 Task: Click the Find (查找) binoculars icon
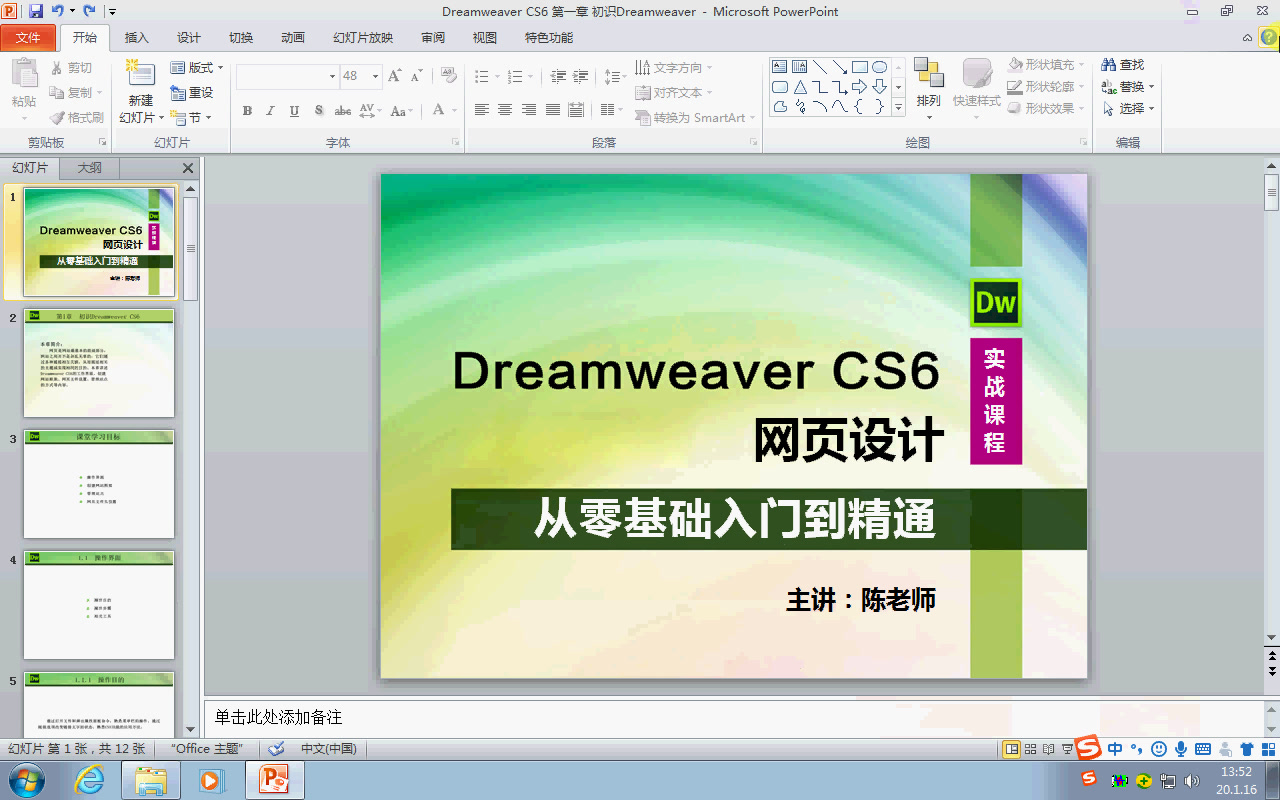(1108, 65)
